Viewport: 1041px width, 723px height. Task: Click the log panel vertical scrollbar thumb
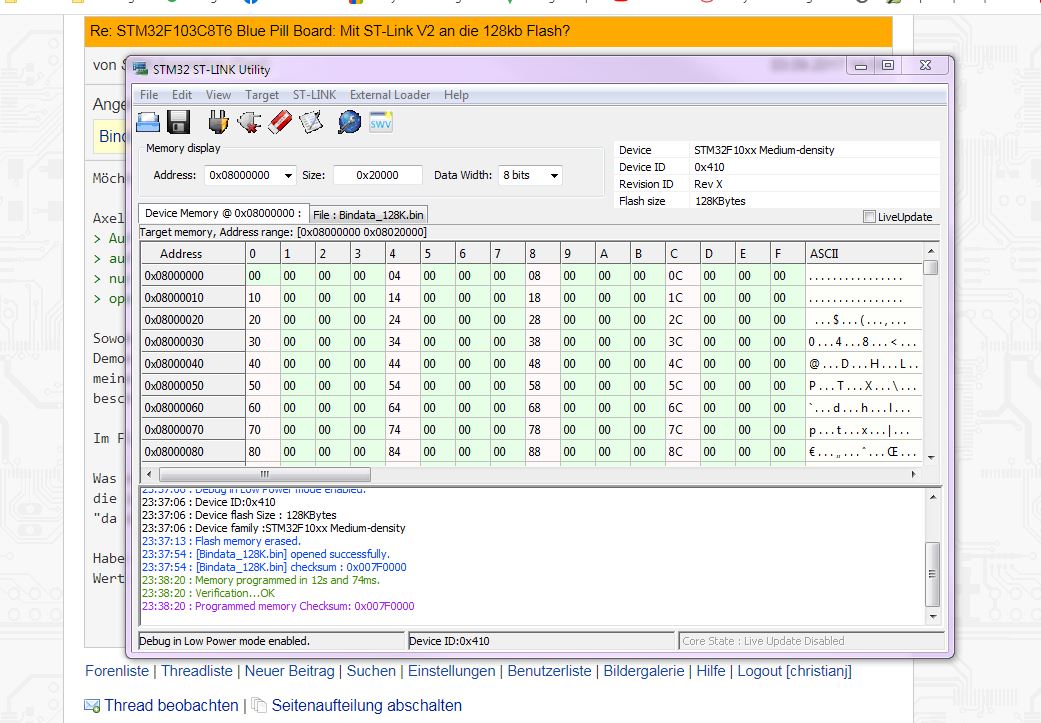pos(932,574)
